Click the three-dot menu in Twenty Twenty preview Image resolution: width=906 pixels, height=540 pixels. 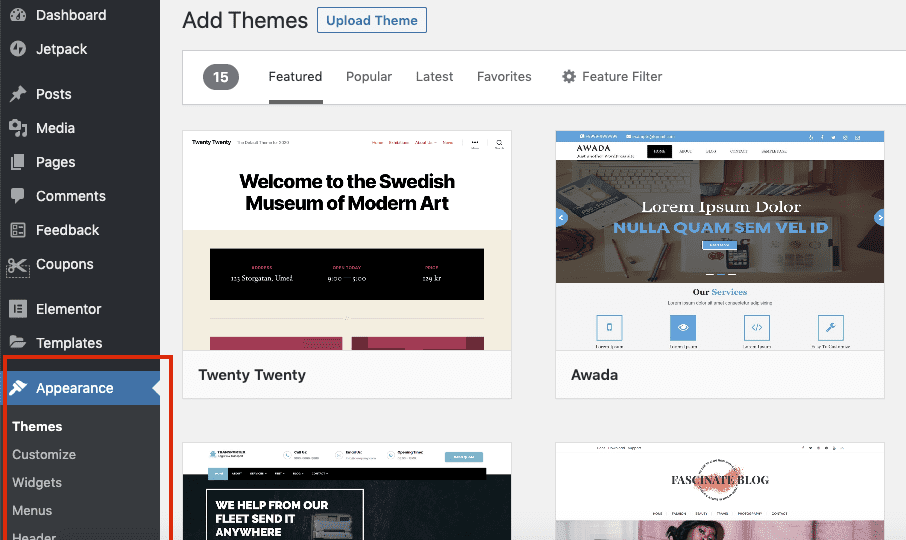475,143
